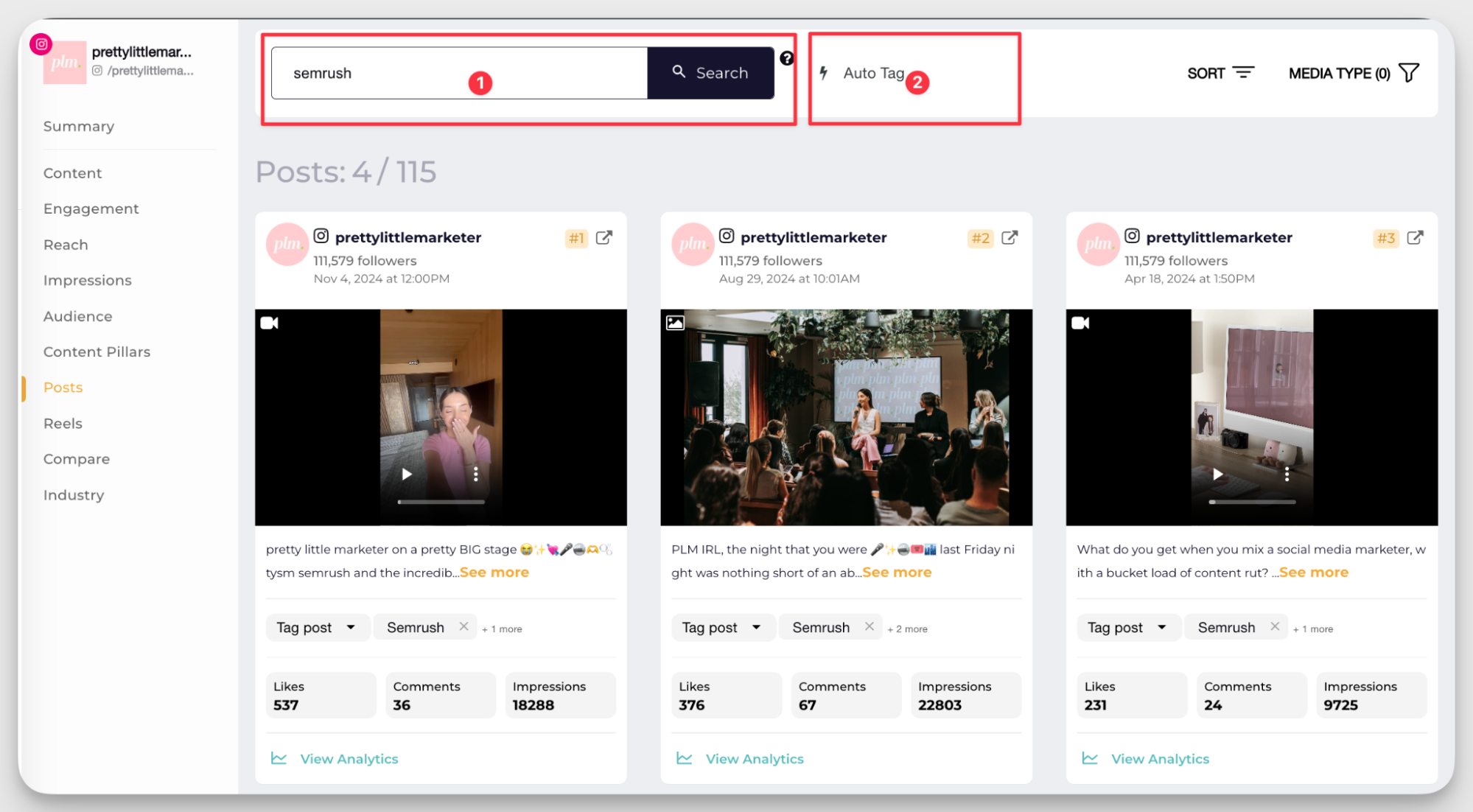The width and height of the screenshot is (1473, 812).
Task: Play the Nov 4, 2024 video
Action: coord(407,474)
